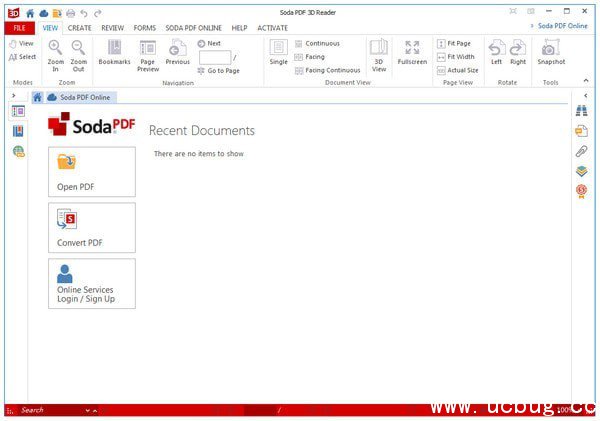This screenshot has width=600, height=421.
Task: Click the open folder icon in quick access toolbar
Action: [57, 13]
